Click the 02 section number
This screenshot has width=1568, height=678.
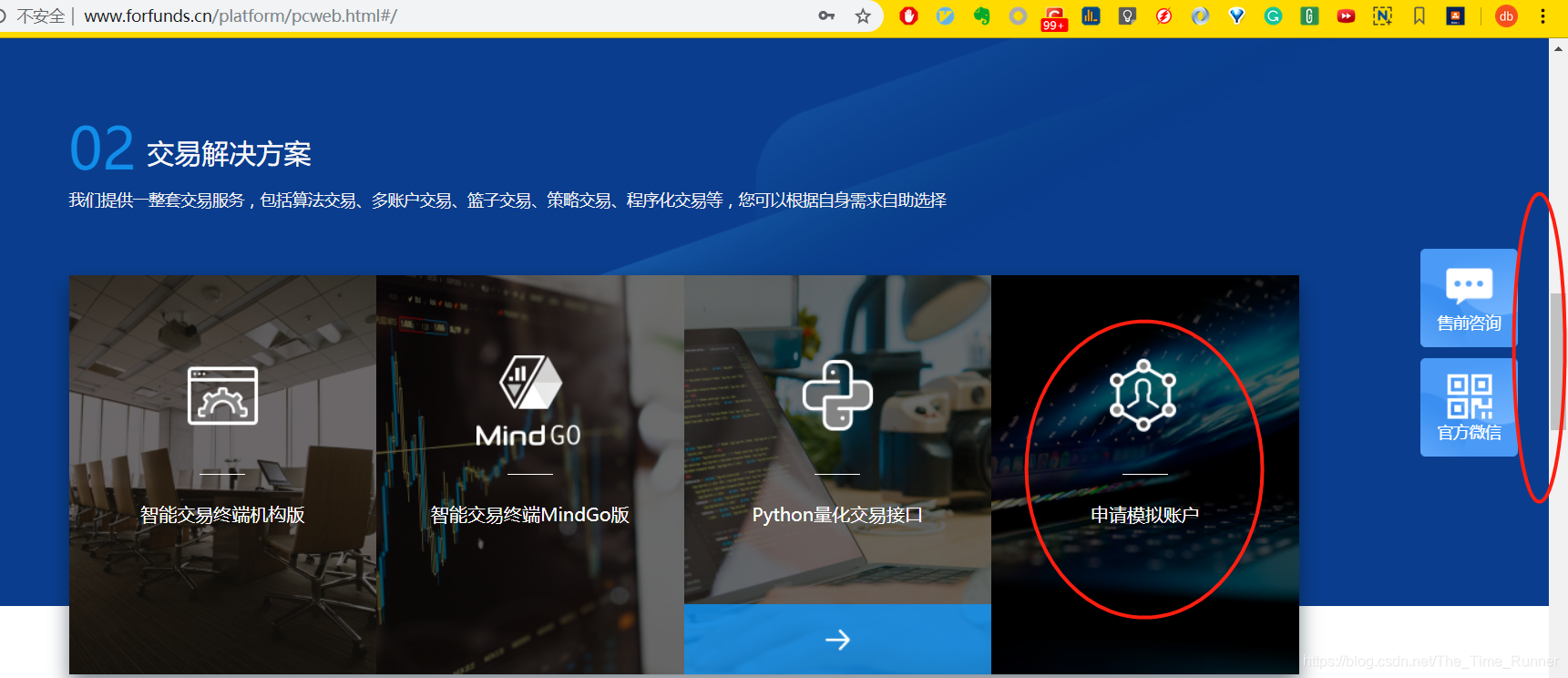(x=102, y=149)
